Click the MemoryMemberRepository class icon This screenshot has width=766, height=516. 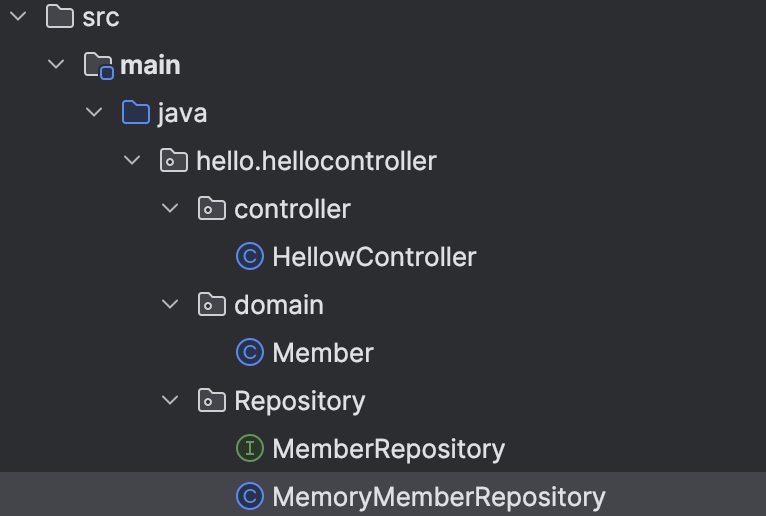click(x=249, y=497)
